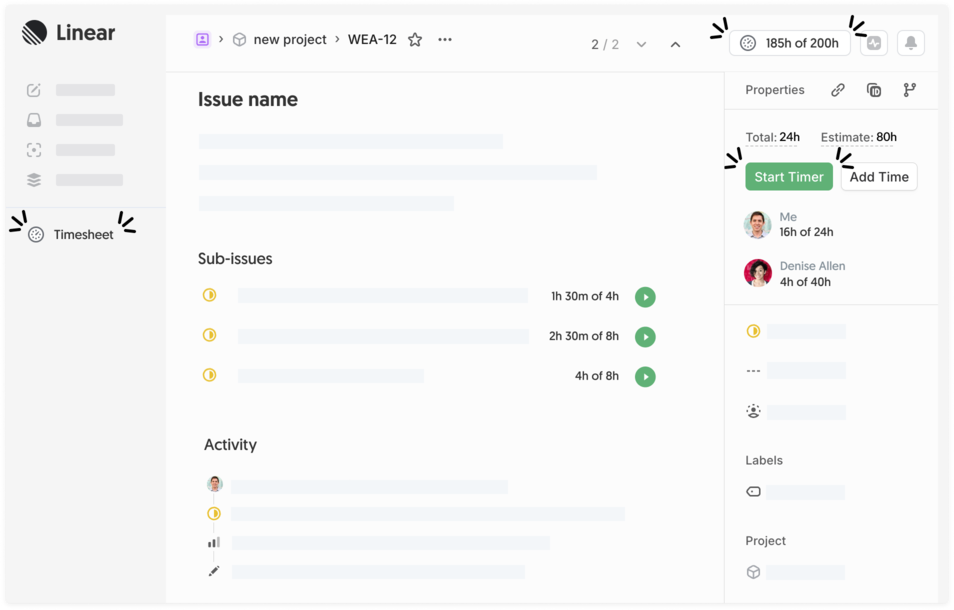Click Denise Allen's avatar
This screenshot has height=610, width=954.
tap(758, 274)
